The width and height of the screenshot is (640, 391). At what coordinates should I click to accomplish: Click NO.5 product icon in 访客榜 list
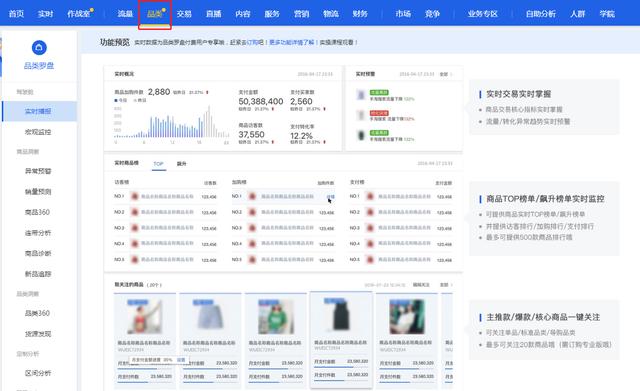134,259
